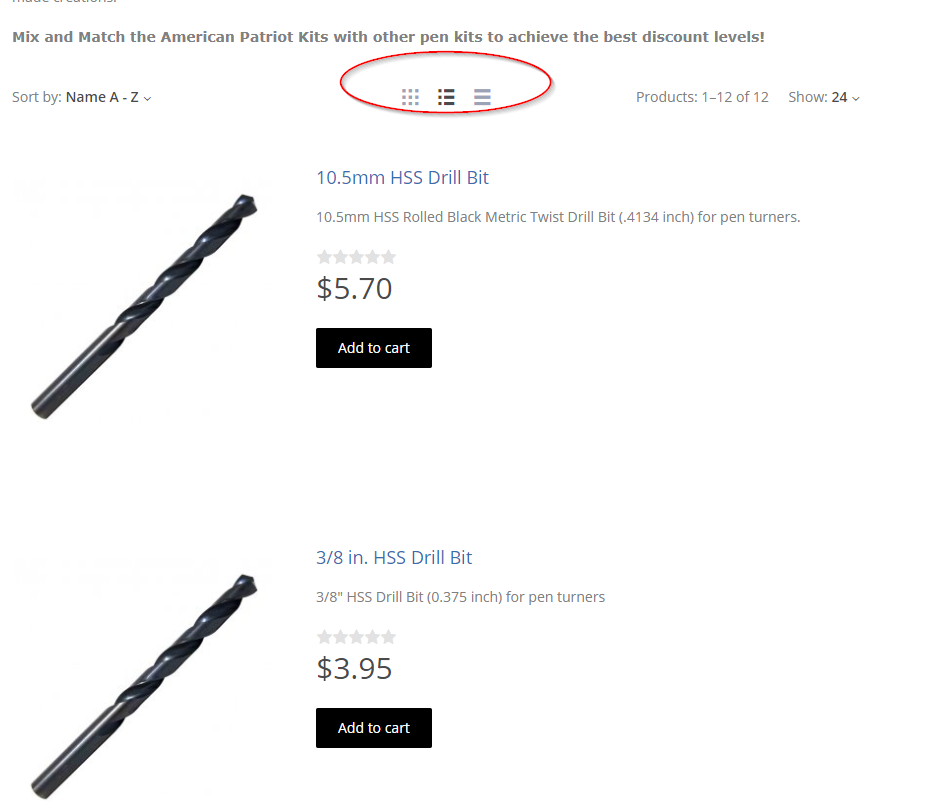The height and width of the screenshot is (801, 929).
Task: Click the $3.95 price
Action: point(354,669)
